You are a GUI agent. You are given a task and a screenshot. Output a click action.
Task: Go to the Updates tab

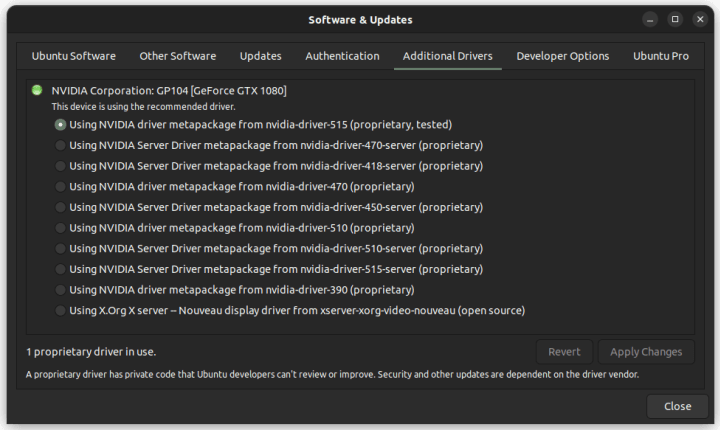click(x=260, y=56)
